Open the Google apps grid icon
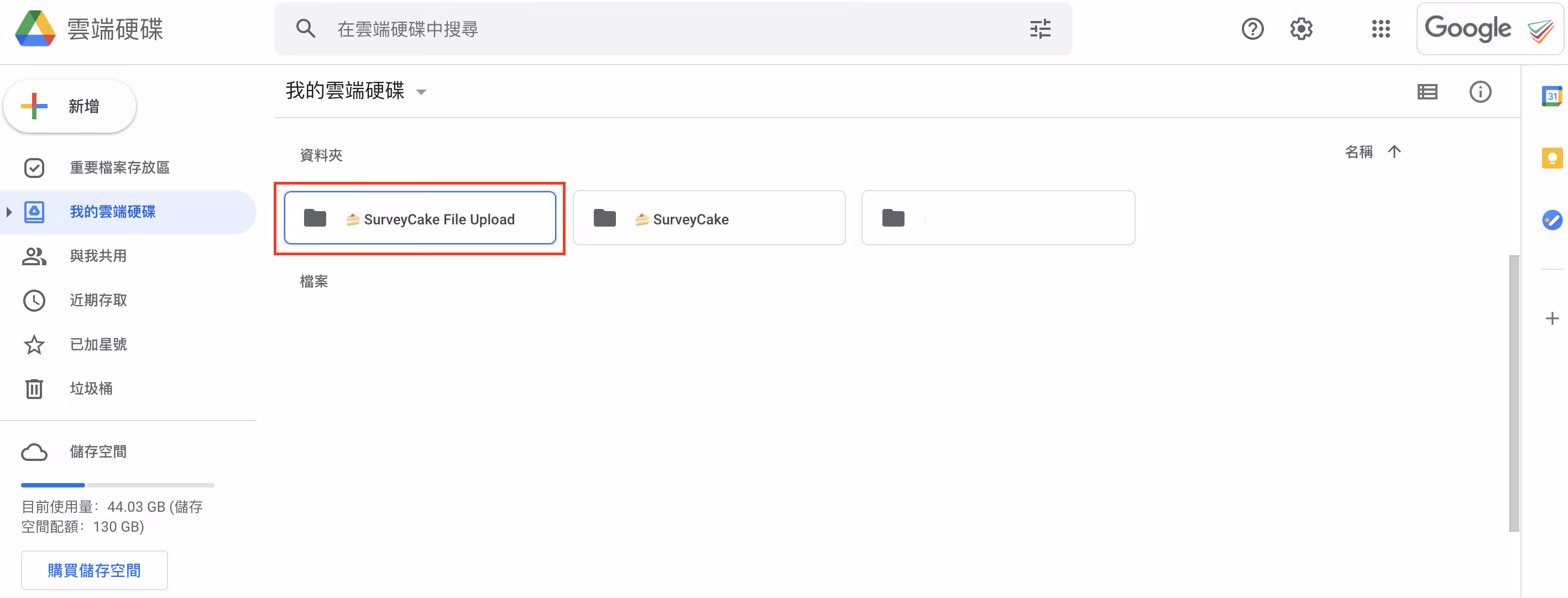The width and height of the screenshot is (1568, 598). pos(1381,29)
